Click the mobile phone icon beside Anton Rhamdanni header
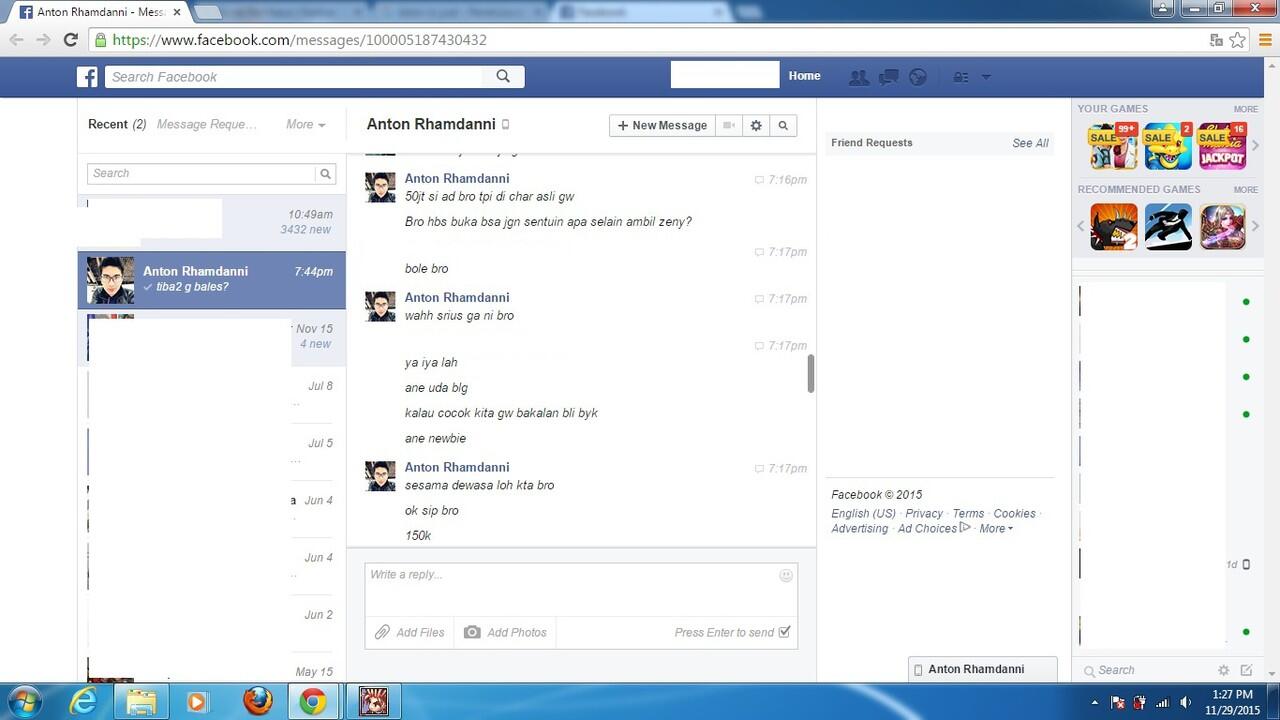The width and height of the screenshot is (1280, 720). click(x=505, y=125)
